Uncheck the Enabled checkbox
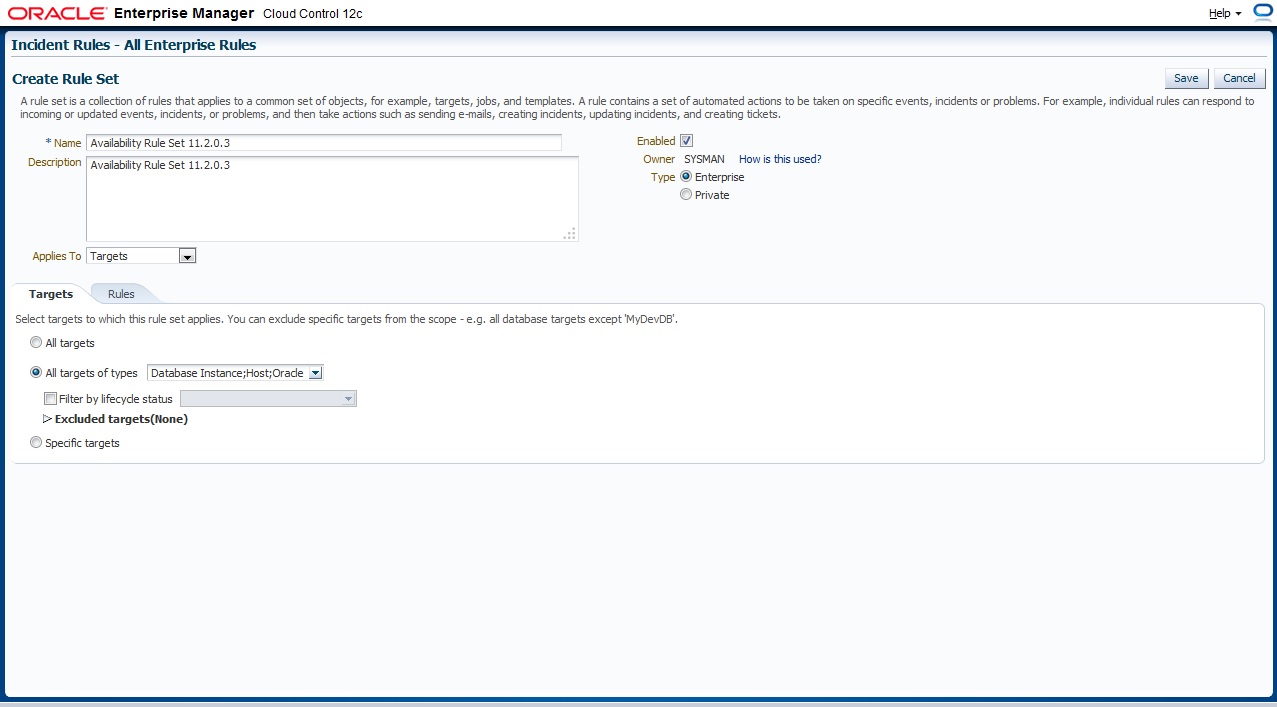Screen dimensions: 1277x707 (686, 141)
